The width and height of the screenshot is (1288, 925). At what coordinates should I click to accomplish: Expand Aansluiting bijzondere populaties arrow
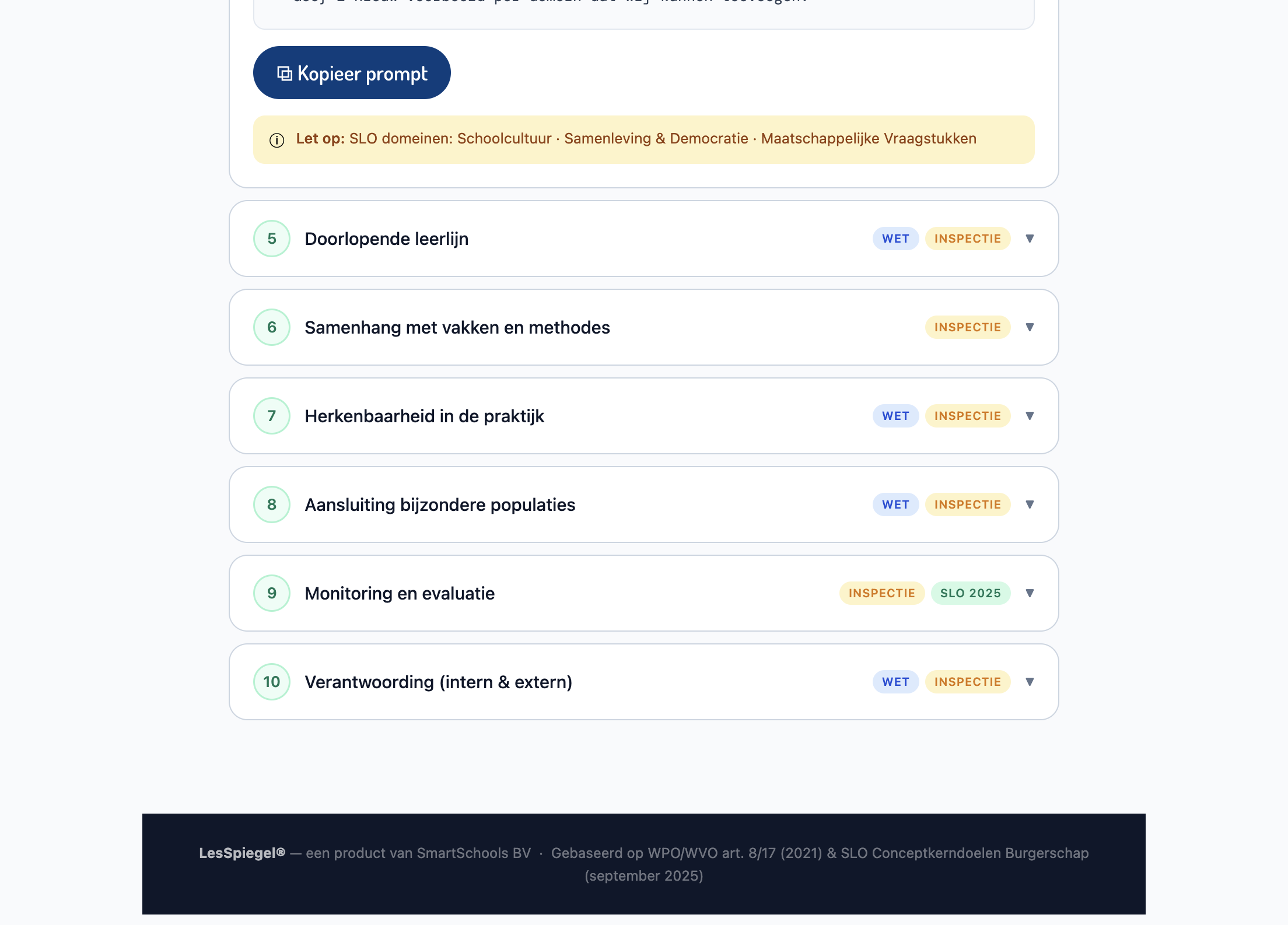pos(1030,504)
